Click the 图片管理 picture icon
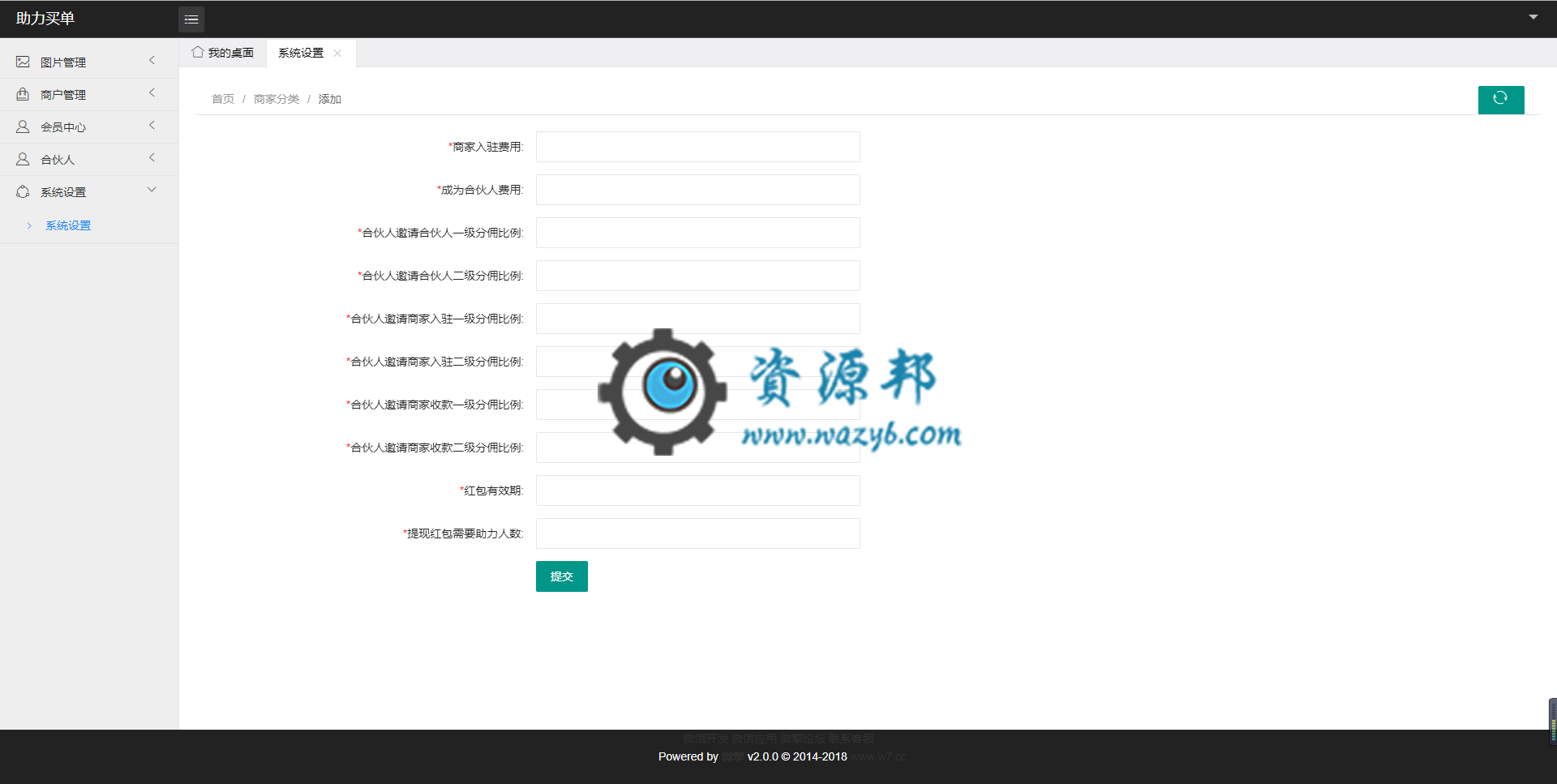This screenshot has width=1557, height=784. coord(23,62)
